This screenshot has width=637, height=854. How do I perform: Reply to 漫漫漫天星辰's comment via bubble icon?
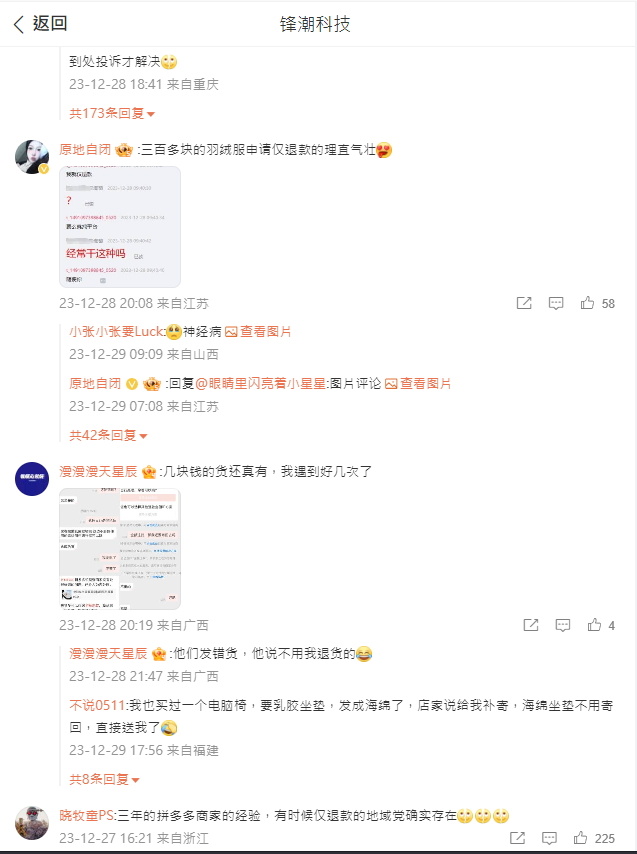click(562, 625)
